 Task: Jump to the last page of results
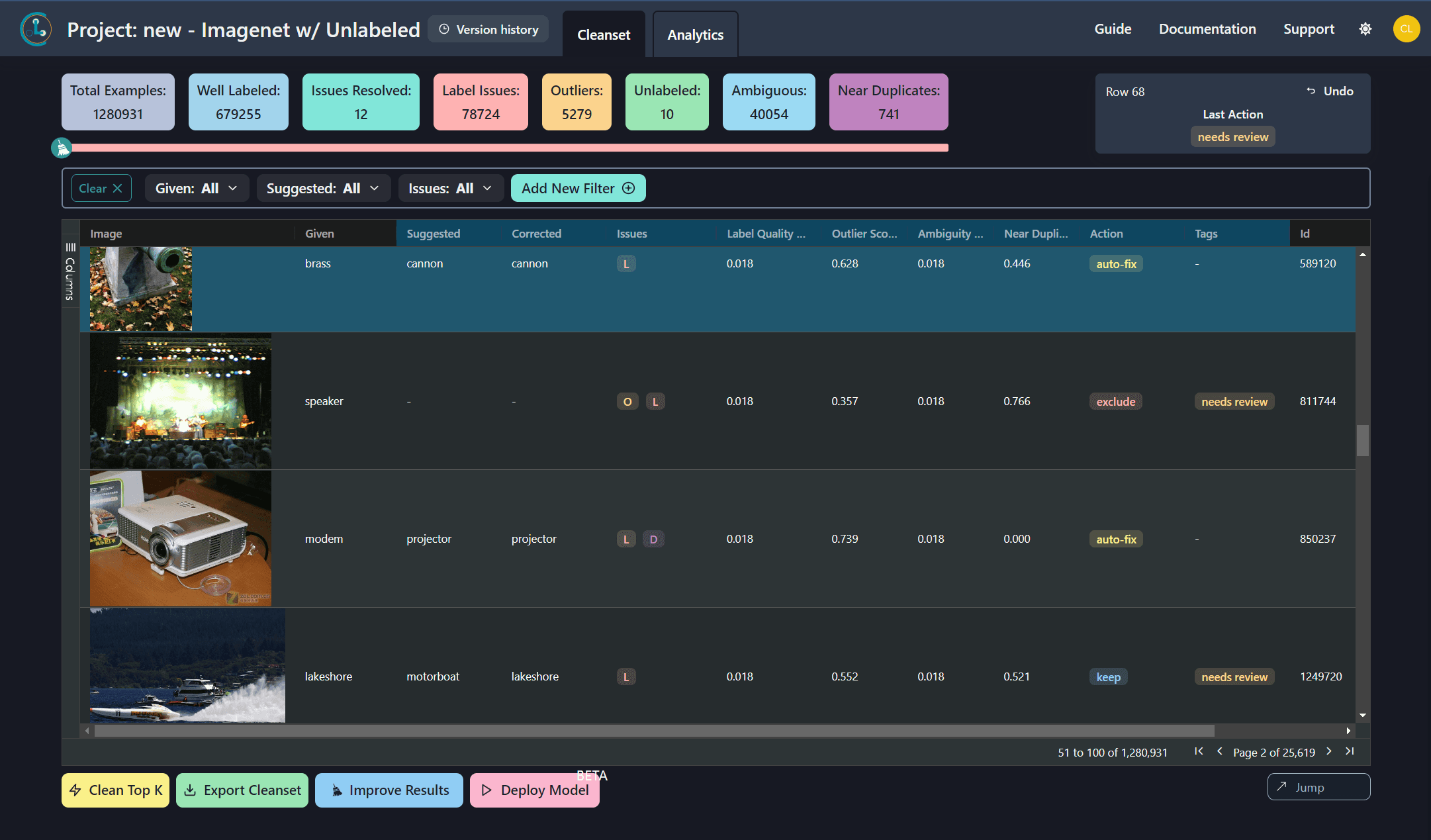click(1350, 752)
